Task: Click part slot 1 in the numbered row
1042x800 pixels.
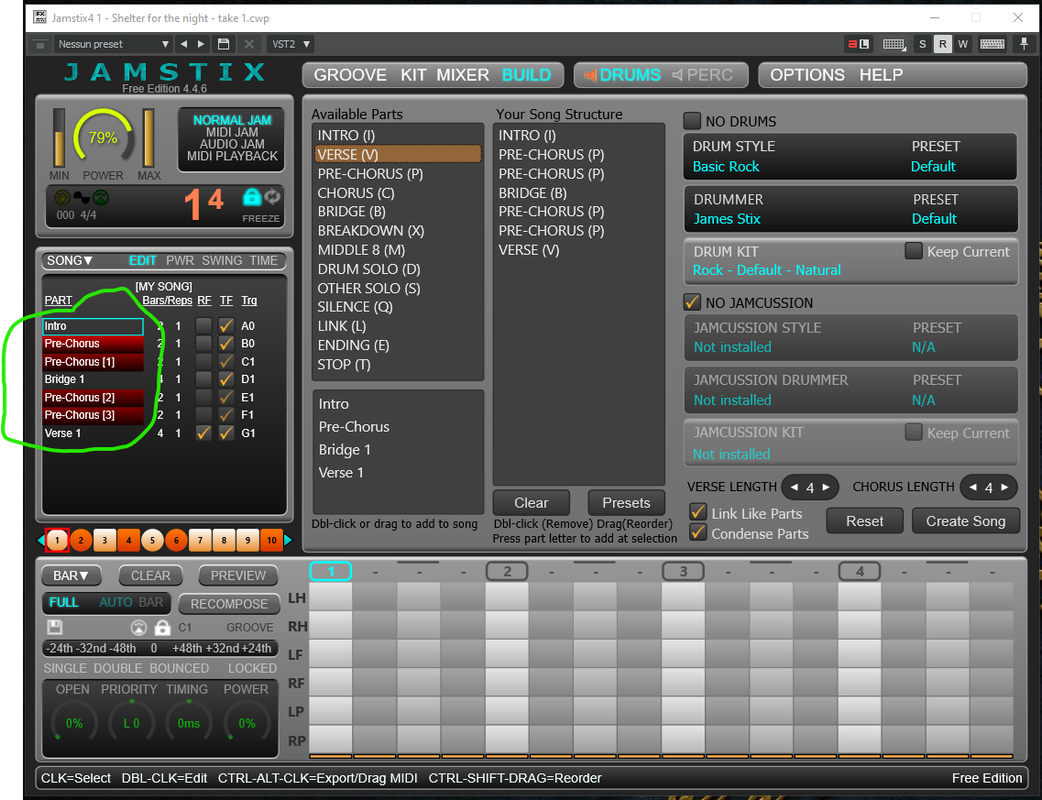Action: [x=57, y=540]
